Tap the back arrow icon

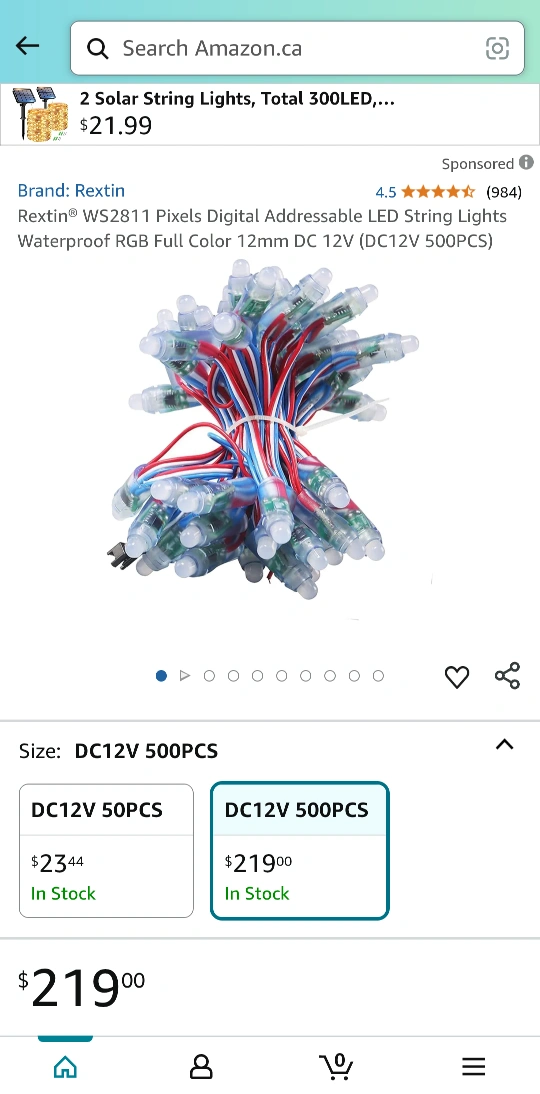pyautogui.click(x=27, y=46)
